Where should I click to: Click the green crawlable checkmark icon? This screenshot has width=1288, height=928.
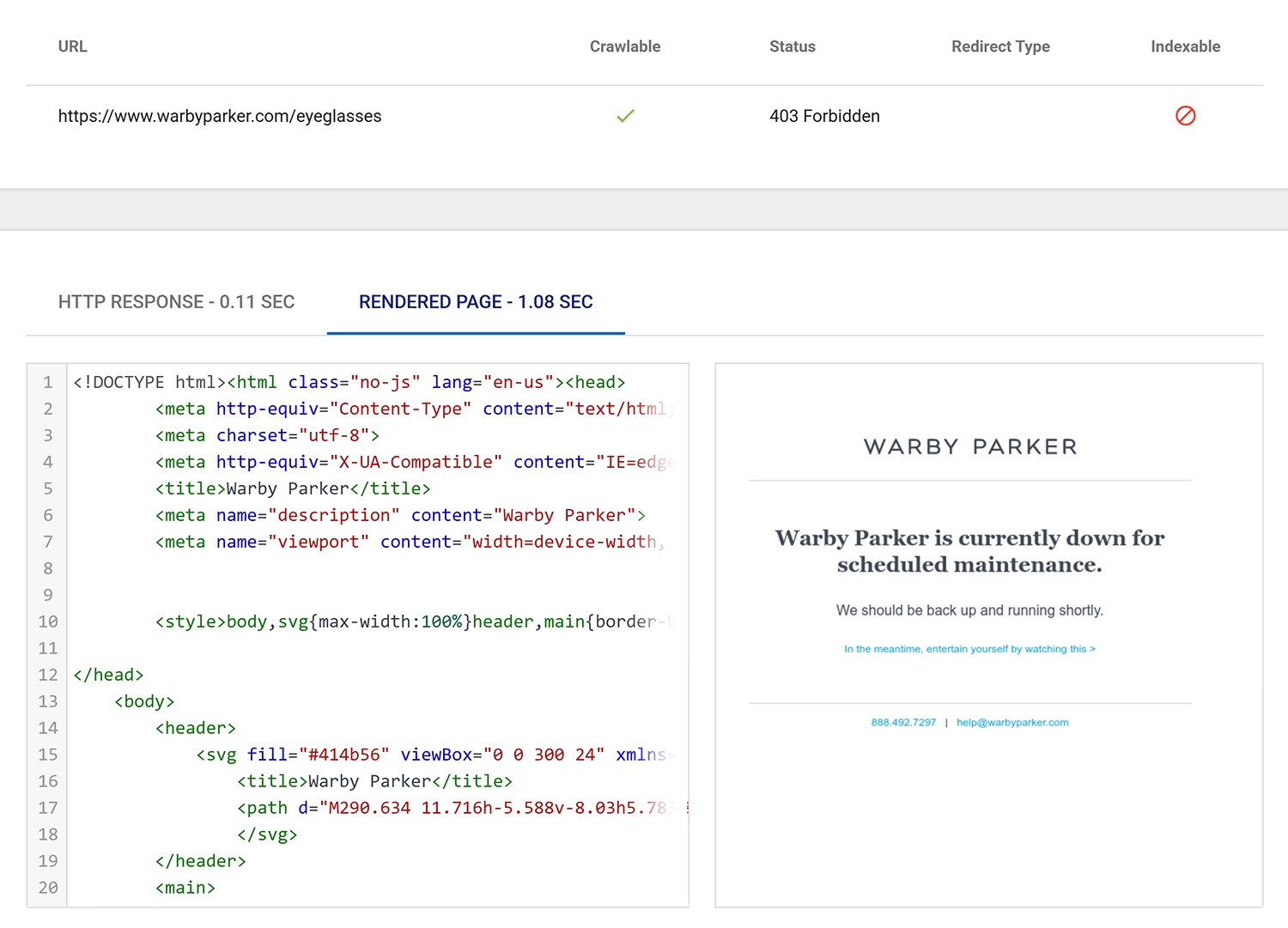625,116
